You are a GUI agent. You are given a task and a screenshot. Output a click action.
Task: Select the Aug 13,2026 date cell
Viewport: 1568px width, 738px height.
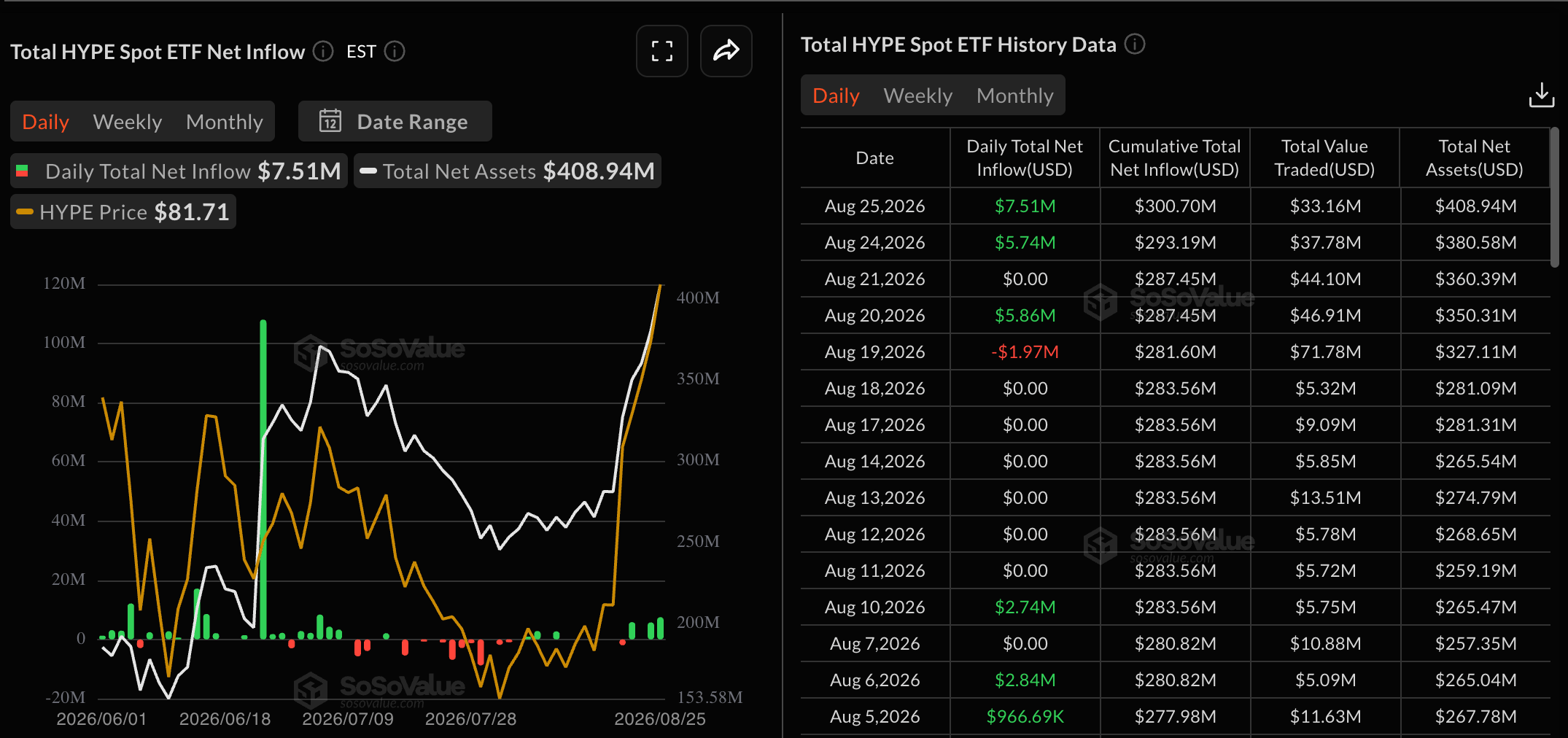click(x=875, y=497)
